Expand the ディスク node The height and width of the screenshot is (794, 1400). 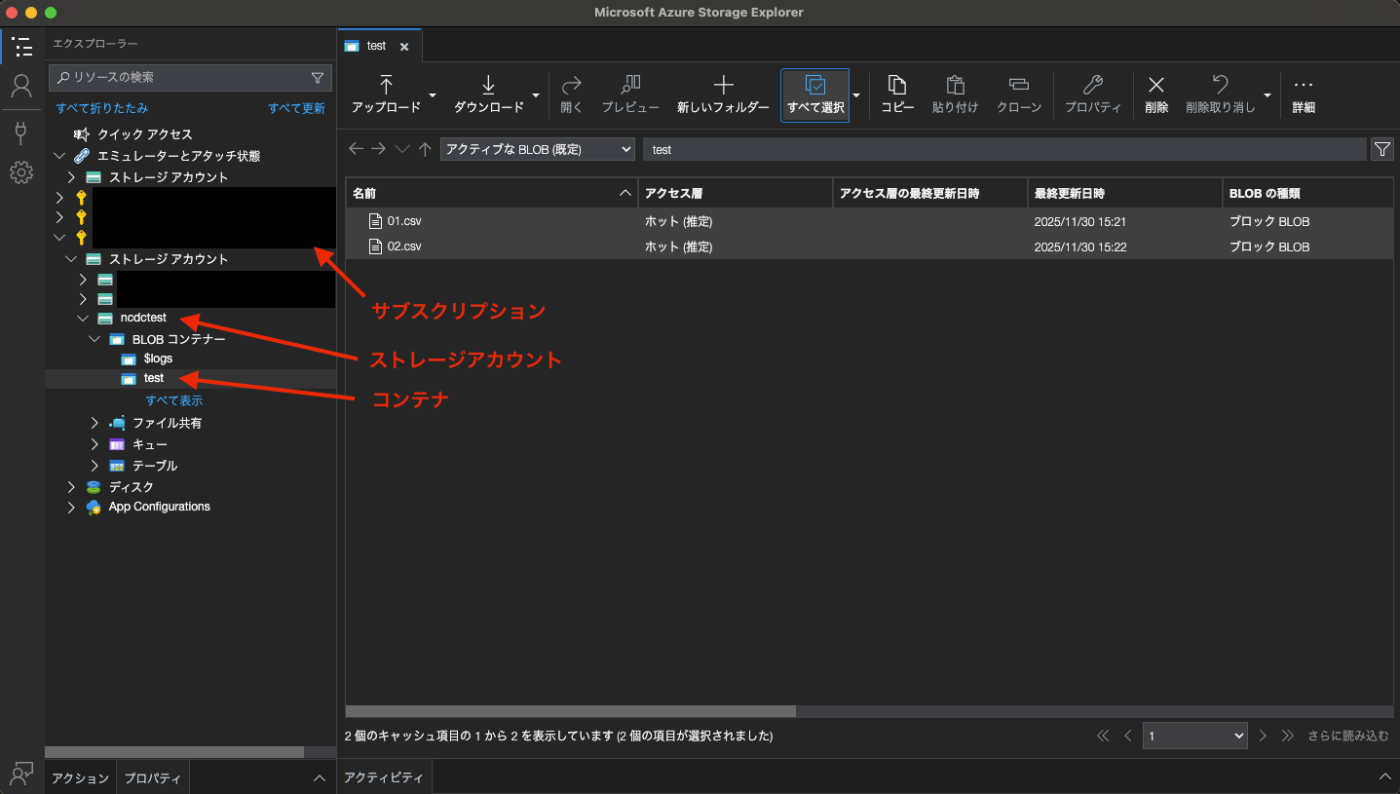[71, 487]
